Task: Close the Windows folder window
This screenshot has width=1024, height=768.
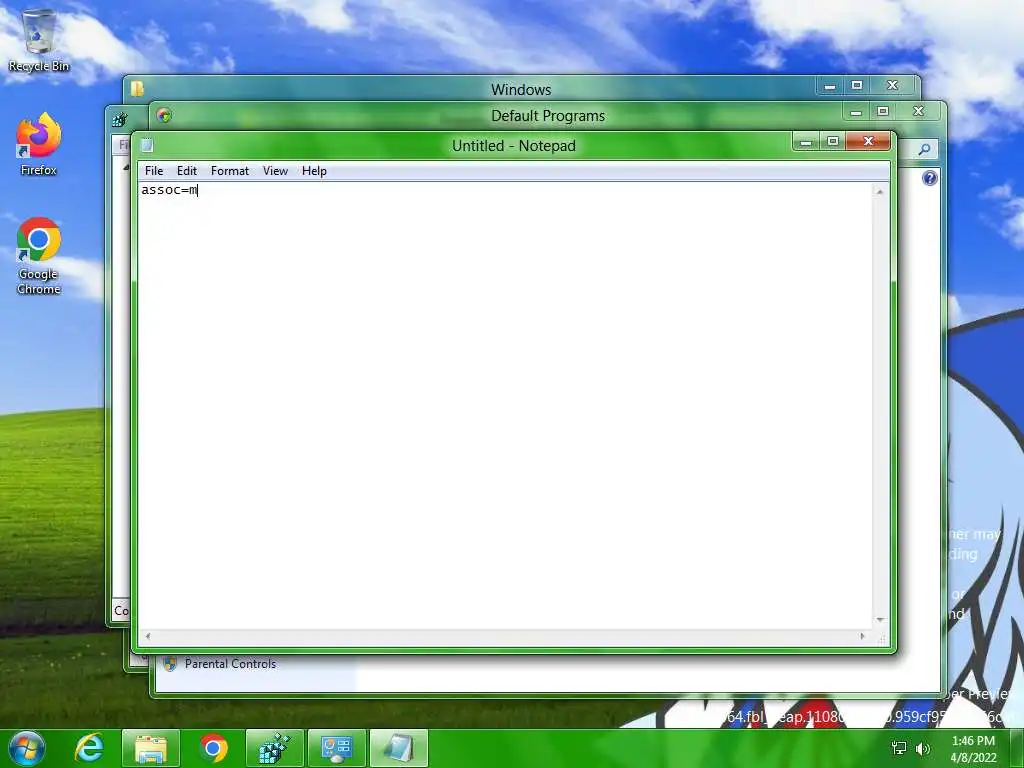Action: [x=892, y=86]
